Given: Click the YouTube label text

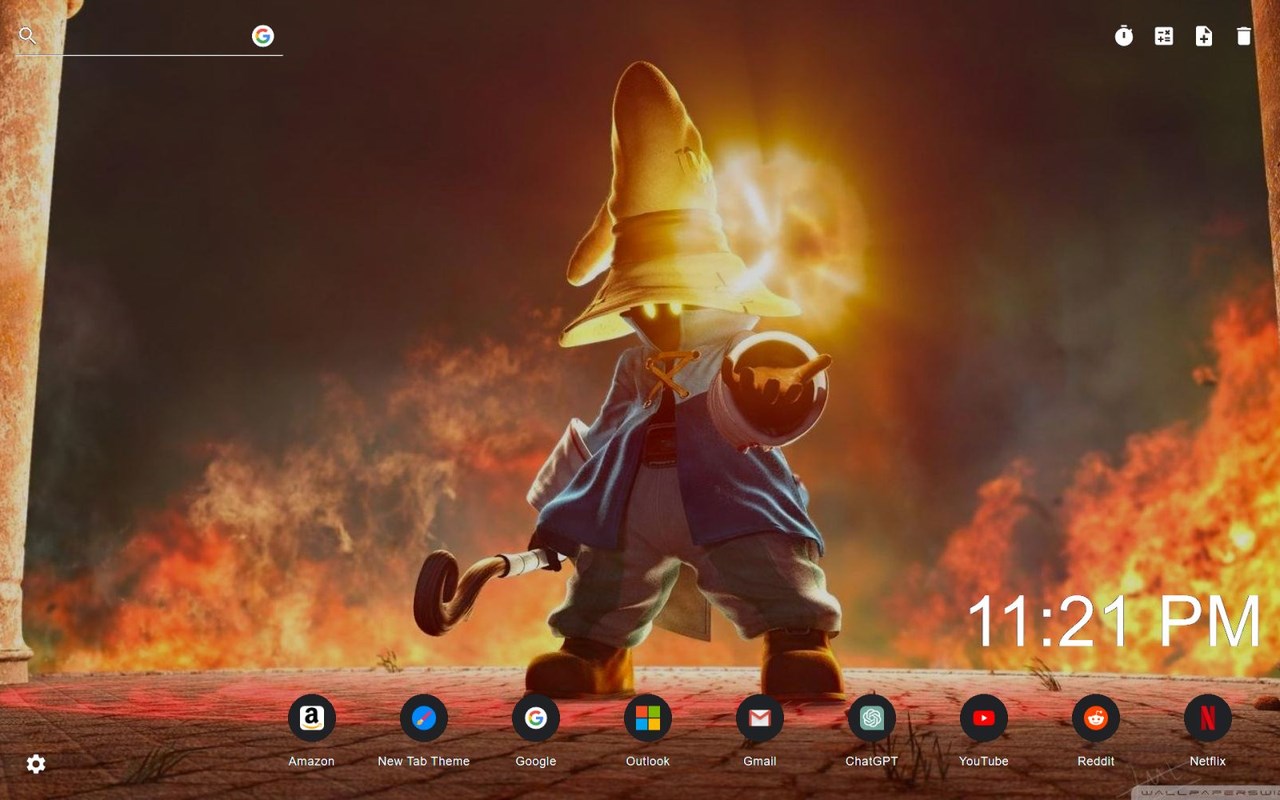Looking at the screenshot, I should pos(984,761).
